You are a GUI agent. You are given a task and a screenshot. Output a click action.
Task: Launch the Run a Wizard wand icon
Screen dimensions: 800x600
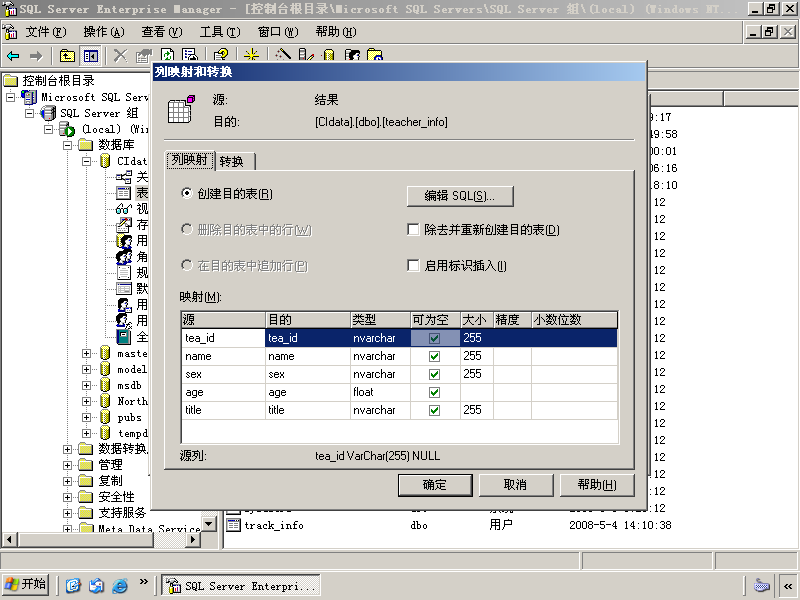coord(283,55)
